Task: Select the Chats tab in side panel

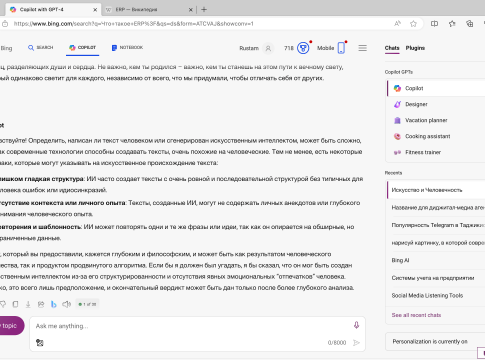Action: point(392,48)
